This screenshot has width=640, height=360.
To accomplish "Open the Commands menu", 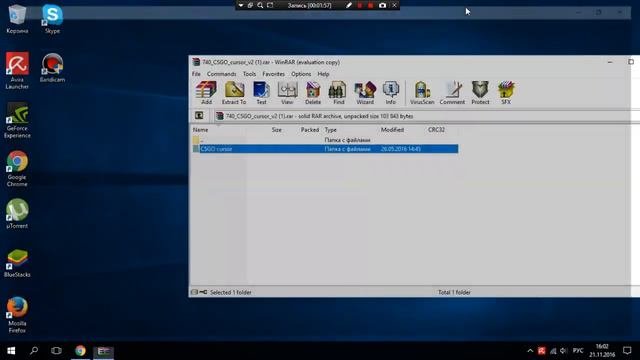I will coord(222,74).
